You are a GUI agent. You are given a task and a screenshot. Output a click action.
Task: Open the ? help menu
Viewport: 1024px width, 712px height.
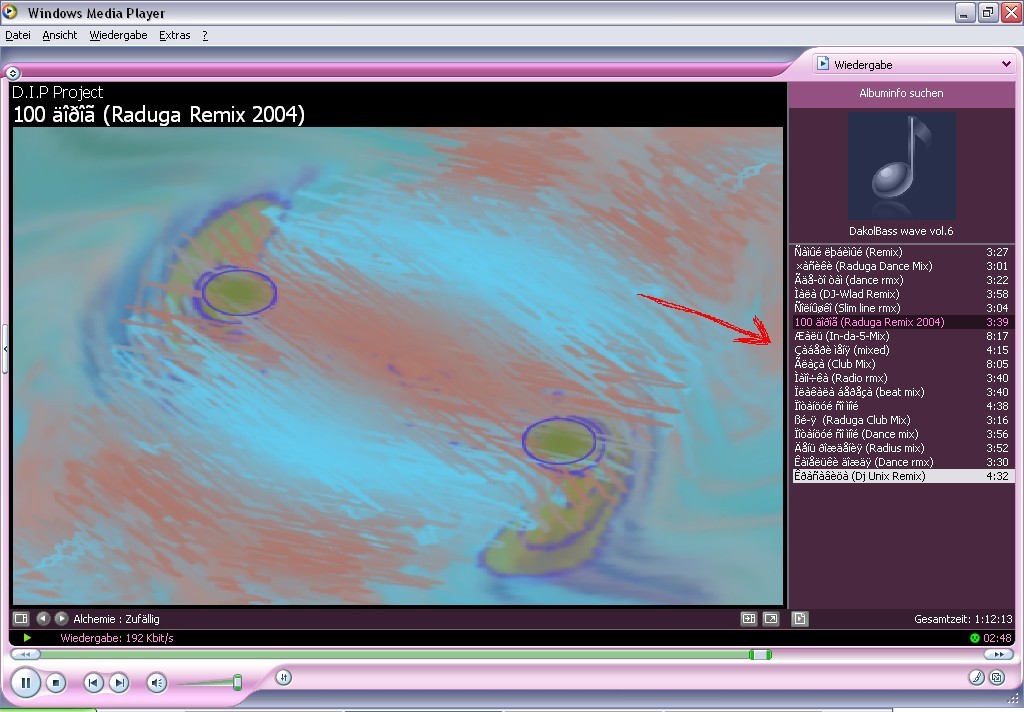pyautogui.click(x=205, y=35)
